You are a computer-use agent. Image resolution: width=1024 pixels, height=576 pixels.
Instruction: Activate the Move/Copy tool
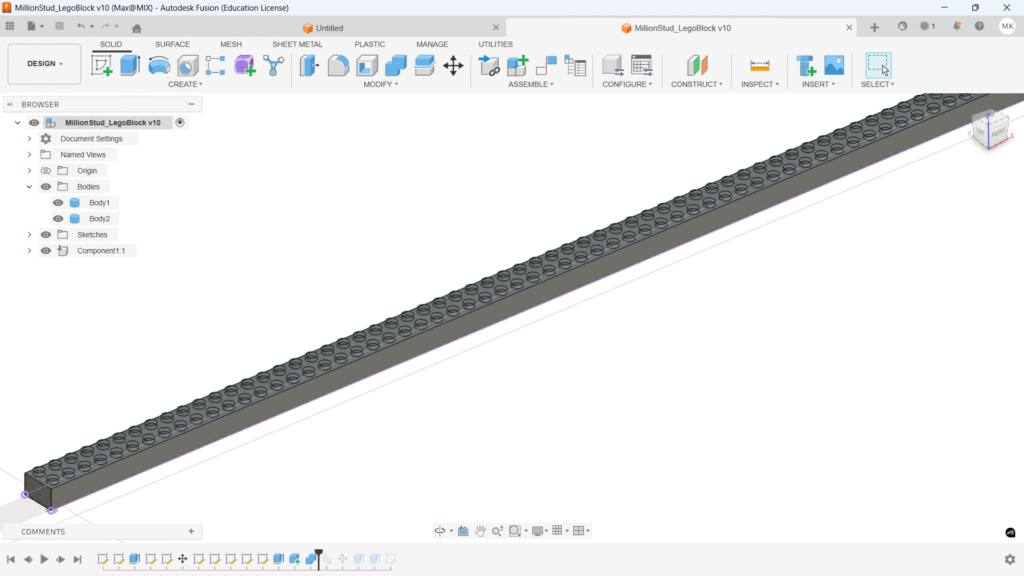point(453,66)
